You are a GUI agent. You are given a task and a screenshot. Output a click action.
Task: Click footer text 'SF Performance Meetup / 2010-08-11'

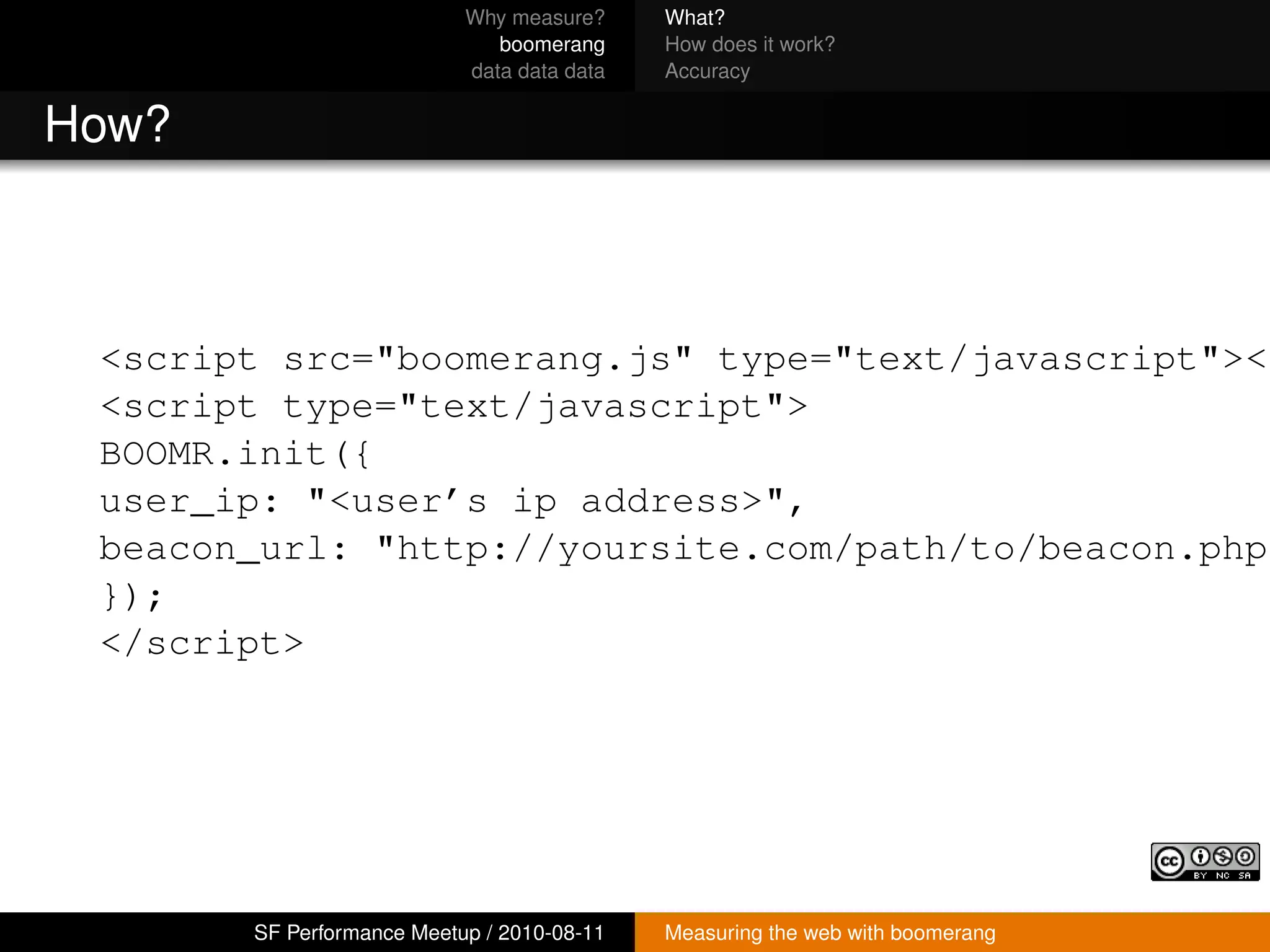429,933
